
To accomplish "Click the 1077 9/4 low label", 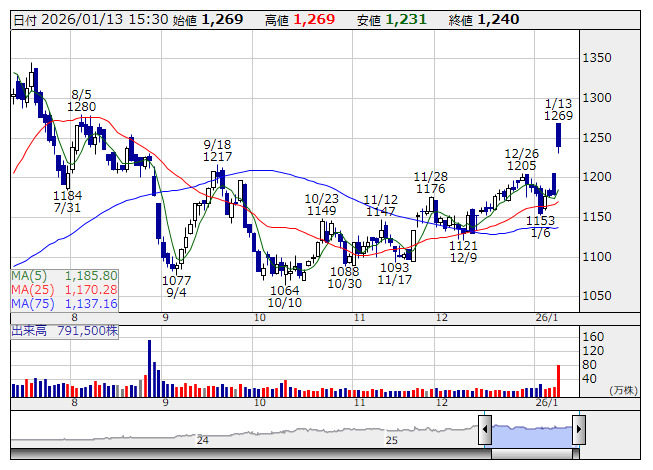I will point(177,286).
